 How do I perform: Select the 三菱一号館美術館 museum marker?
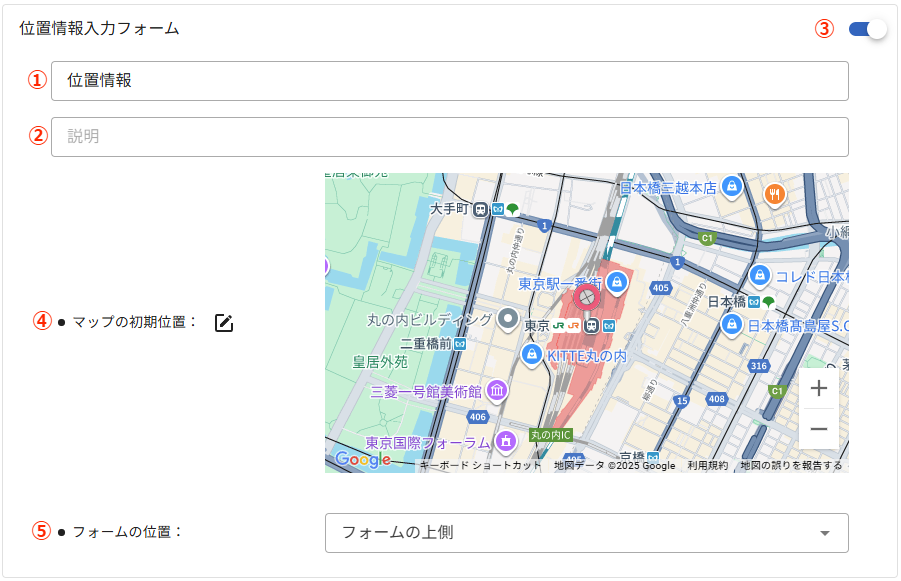496,391
